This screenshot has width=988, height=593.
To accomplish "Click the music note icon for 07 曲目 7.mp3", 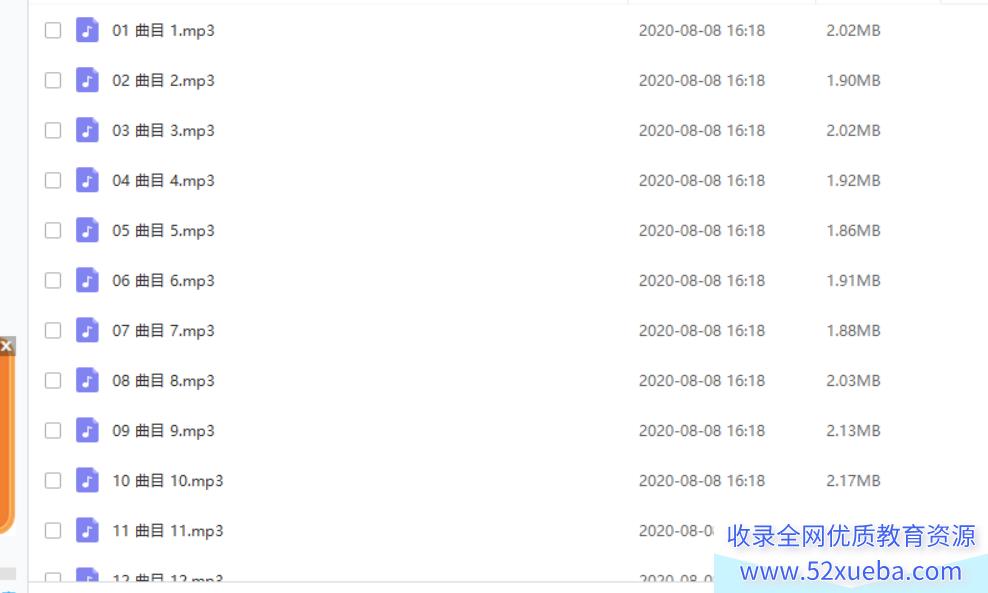I will (x=87, y=330).
